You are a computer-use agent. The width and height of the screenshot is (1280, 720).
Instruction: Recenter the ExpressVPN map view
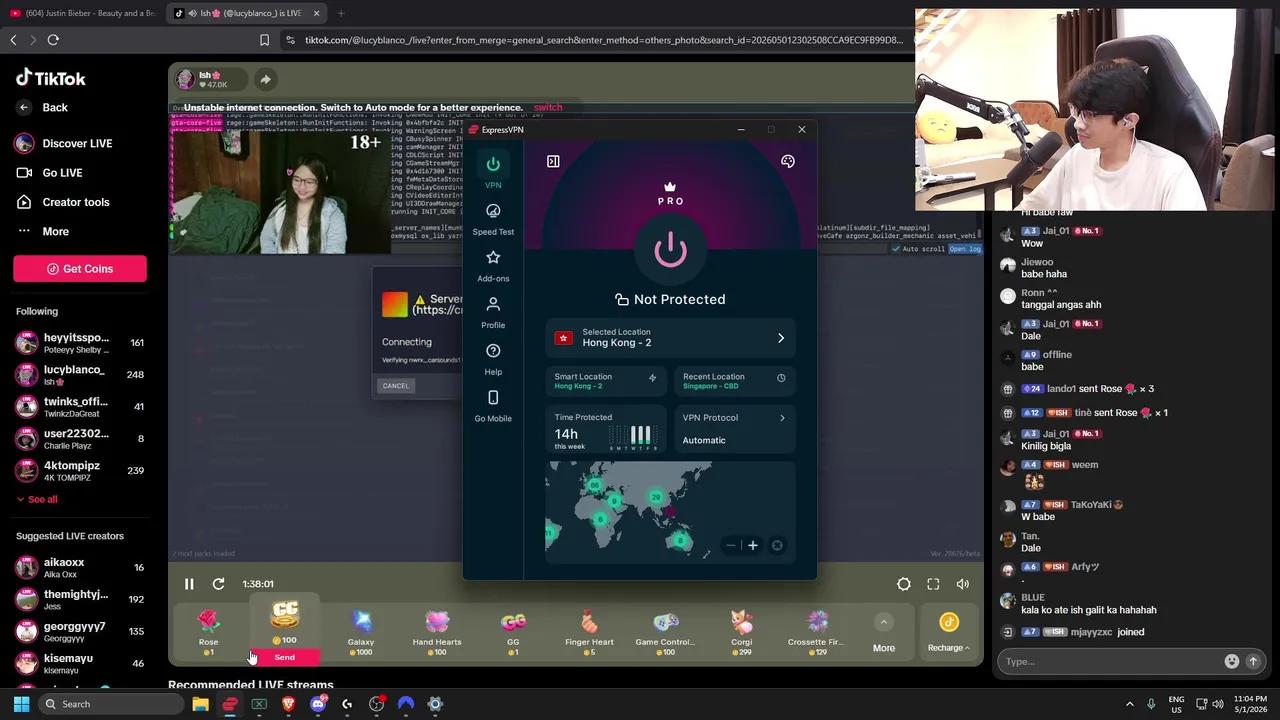click(x=777, y=545)
